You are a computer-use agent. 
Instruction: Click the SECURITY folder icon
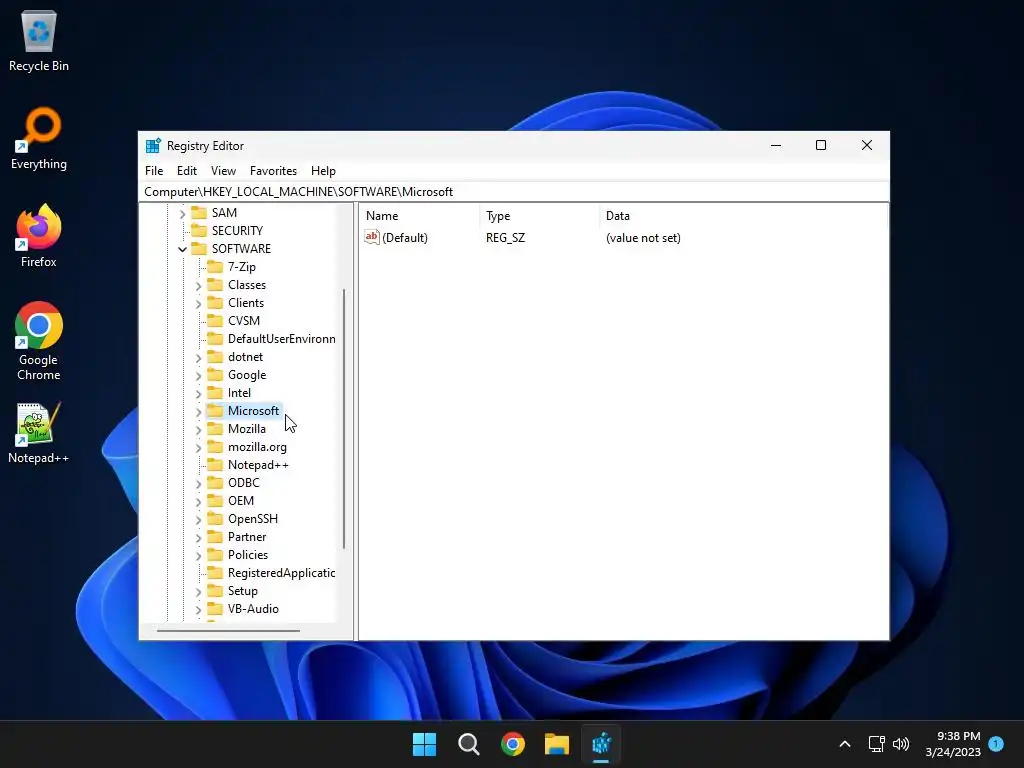(x=199, y=231)
